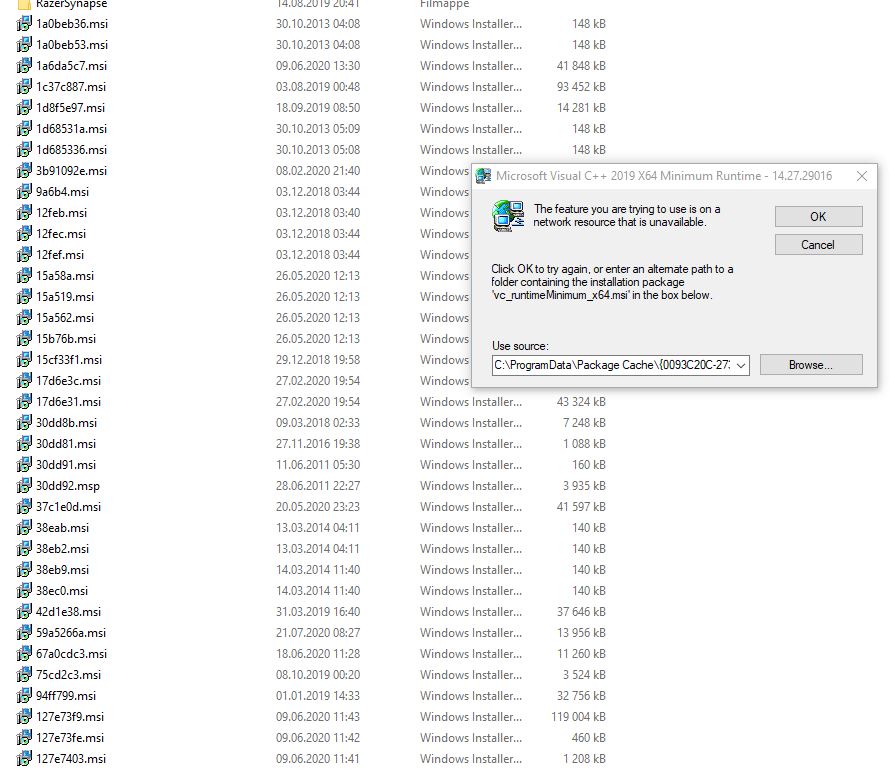Select file name 67a0cdc3.msi
The height and width of the screenshot is (769, 890).
(72, 654)
